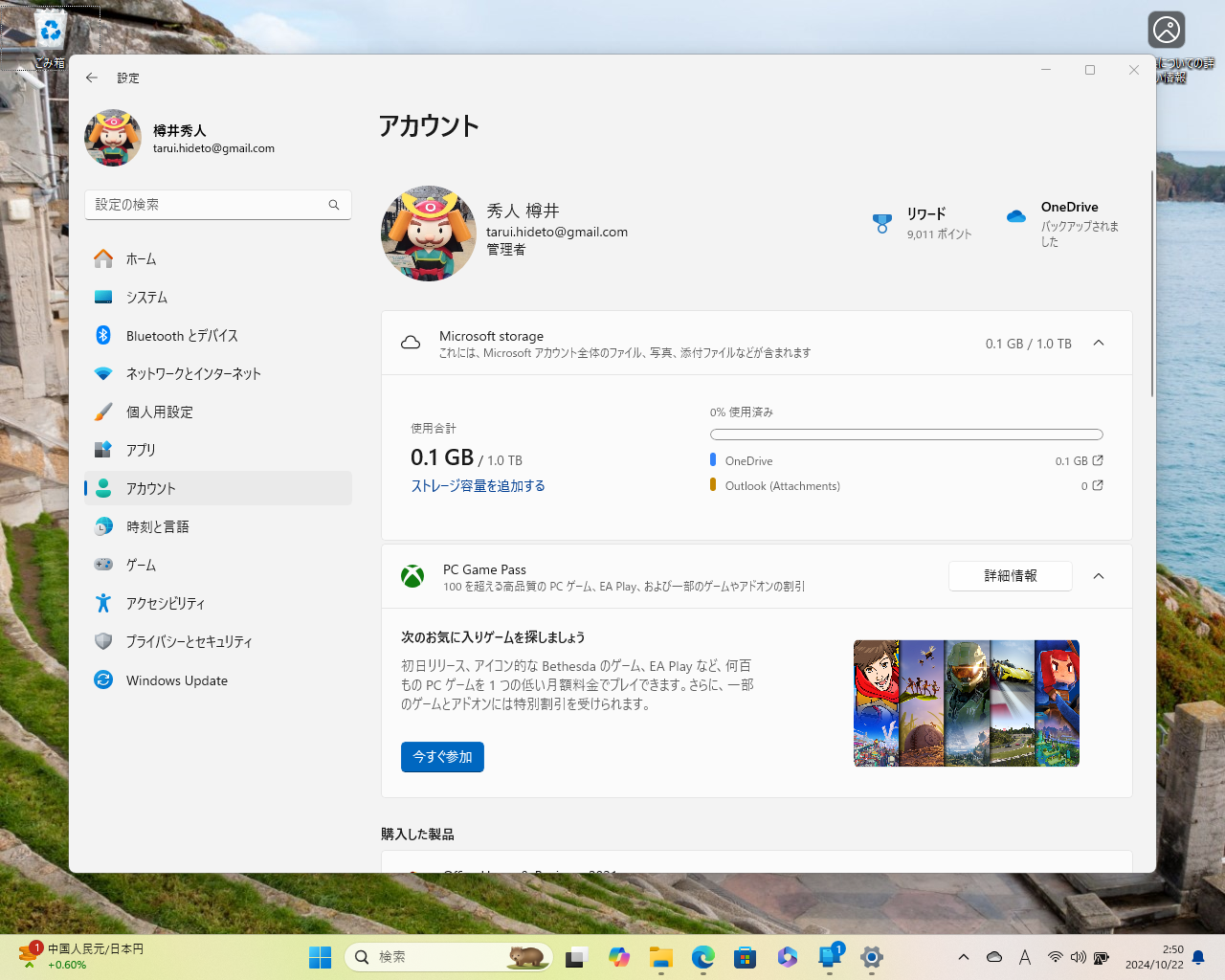The image size is (1225, 980).
Task: Select アプリ in the sidebar
Action: click(x=218, y=450)
